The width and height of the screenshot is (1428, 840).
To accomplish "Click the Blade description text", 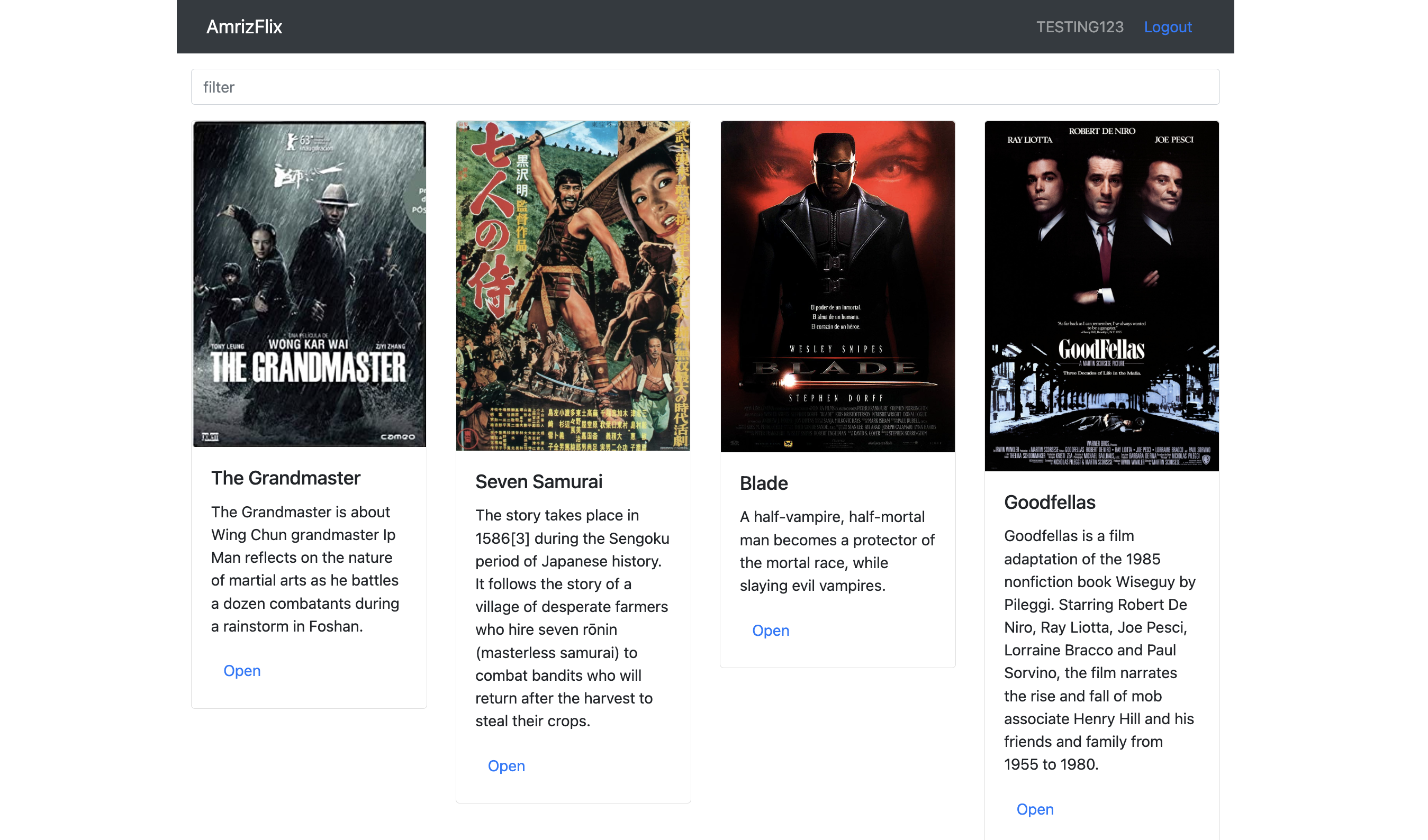I will tap(836, 551).
